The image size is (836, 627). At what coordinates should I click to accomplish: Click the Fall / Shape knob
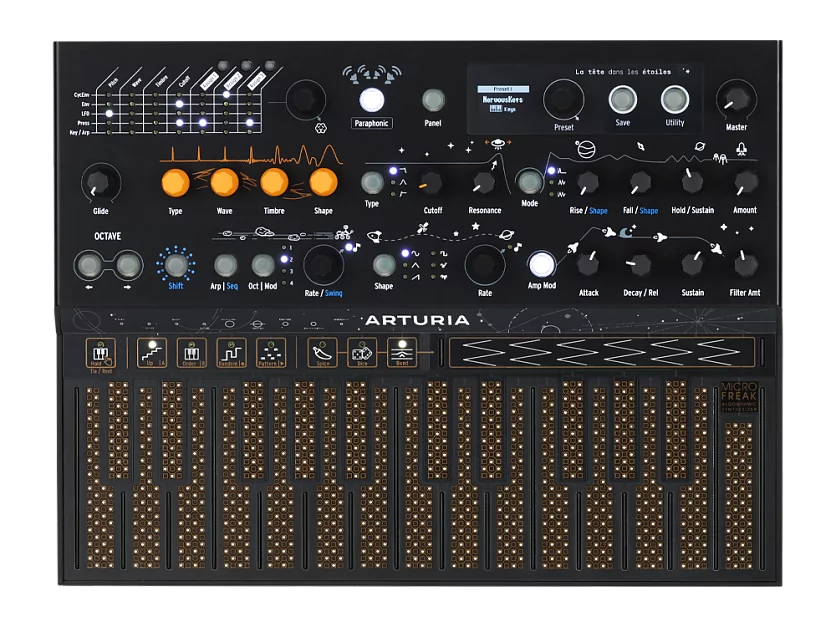[x=640, y=183]
